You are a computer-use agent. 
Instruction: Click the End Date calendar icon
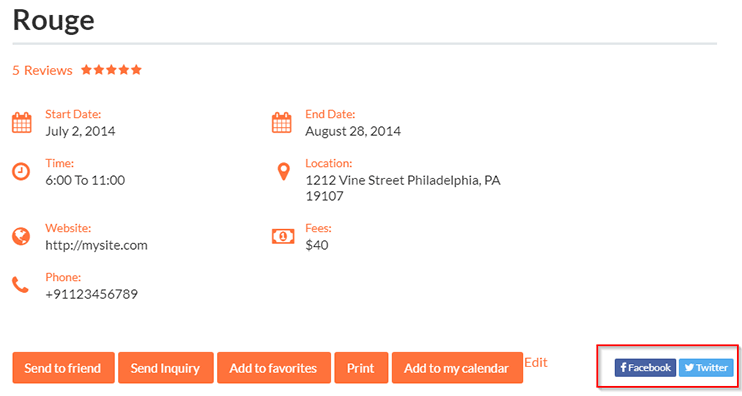tap(282, 123)
